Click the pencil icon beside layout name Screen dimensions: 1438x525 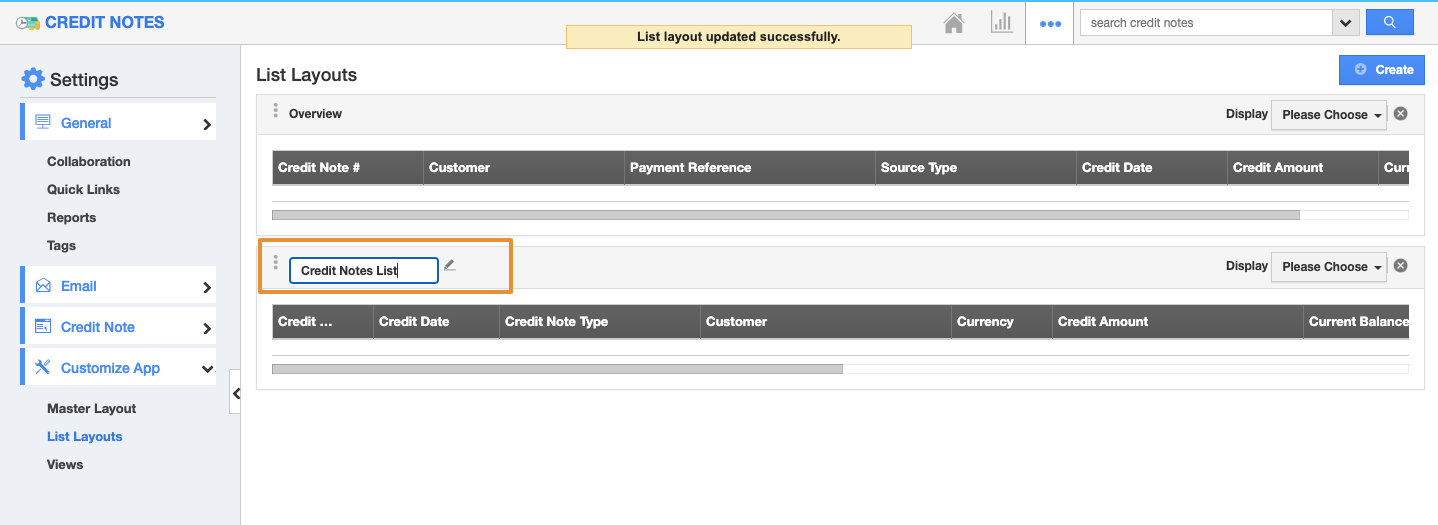coord(450,266)
